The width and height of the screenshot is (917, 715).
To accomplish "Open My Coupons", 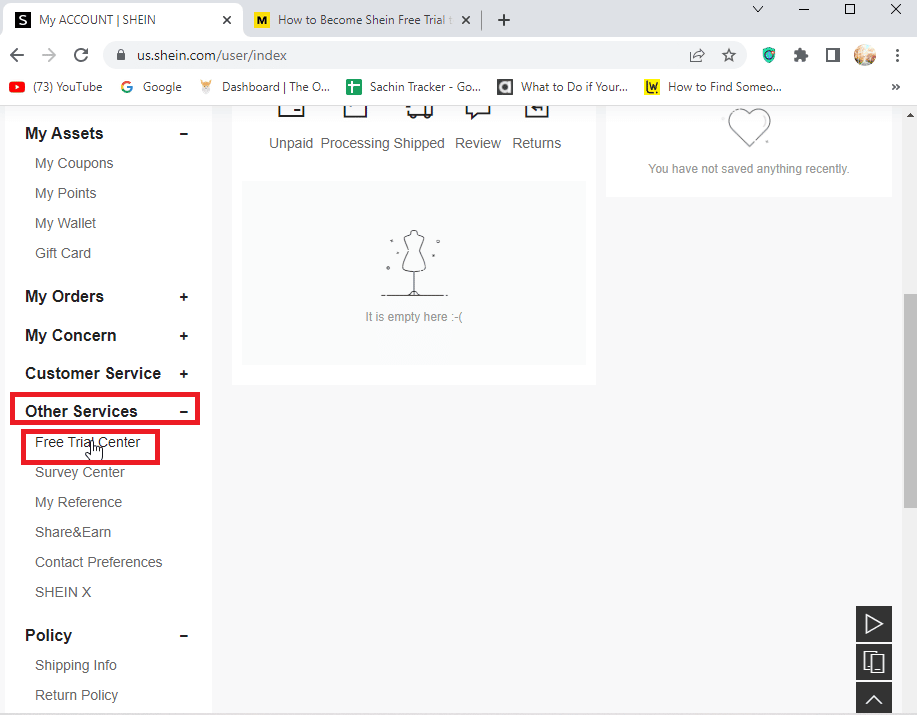I will [x=74, y=163].
